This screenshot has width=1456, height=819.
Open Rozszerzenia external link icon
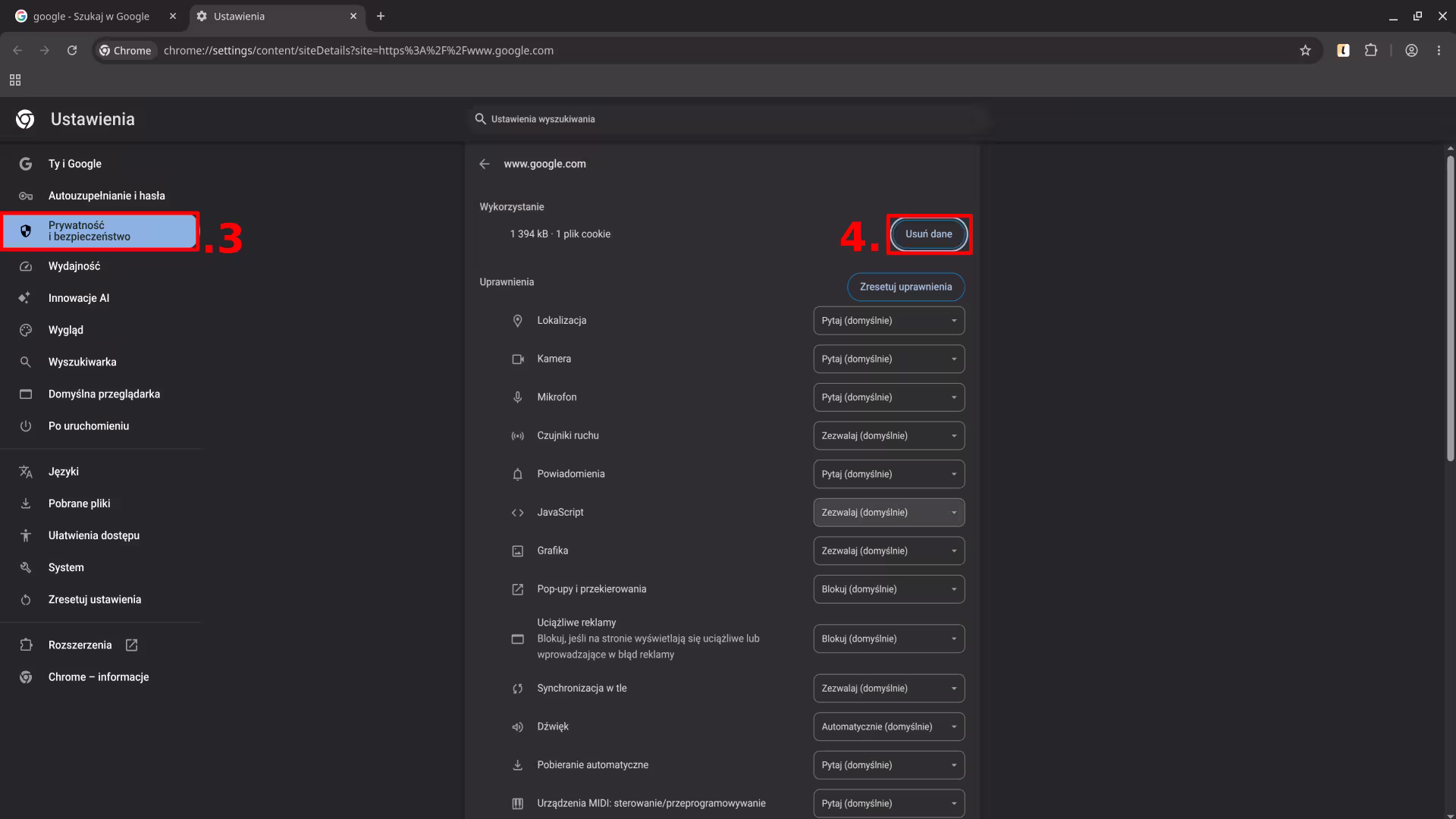coord(131,645)
